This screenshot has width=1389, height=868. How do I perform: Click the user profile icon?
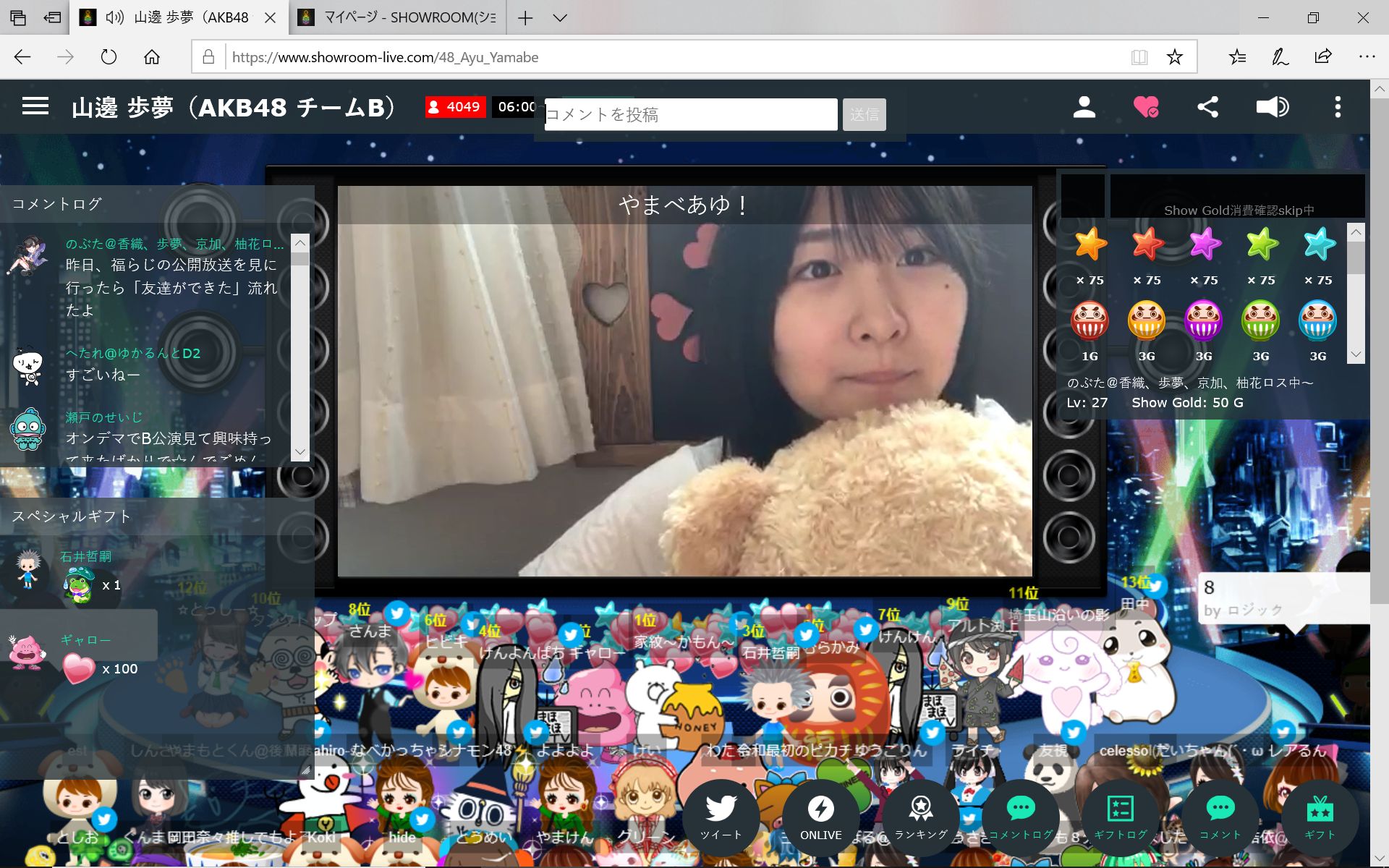pyautogui.click(x=1084, y=107)
